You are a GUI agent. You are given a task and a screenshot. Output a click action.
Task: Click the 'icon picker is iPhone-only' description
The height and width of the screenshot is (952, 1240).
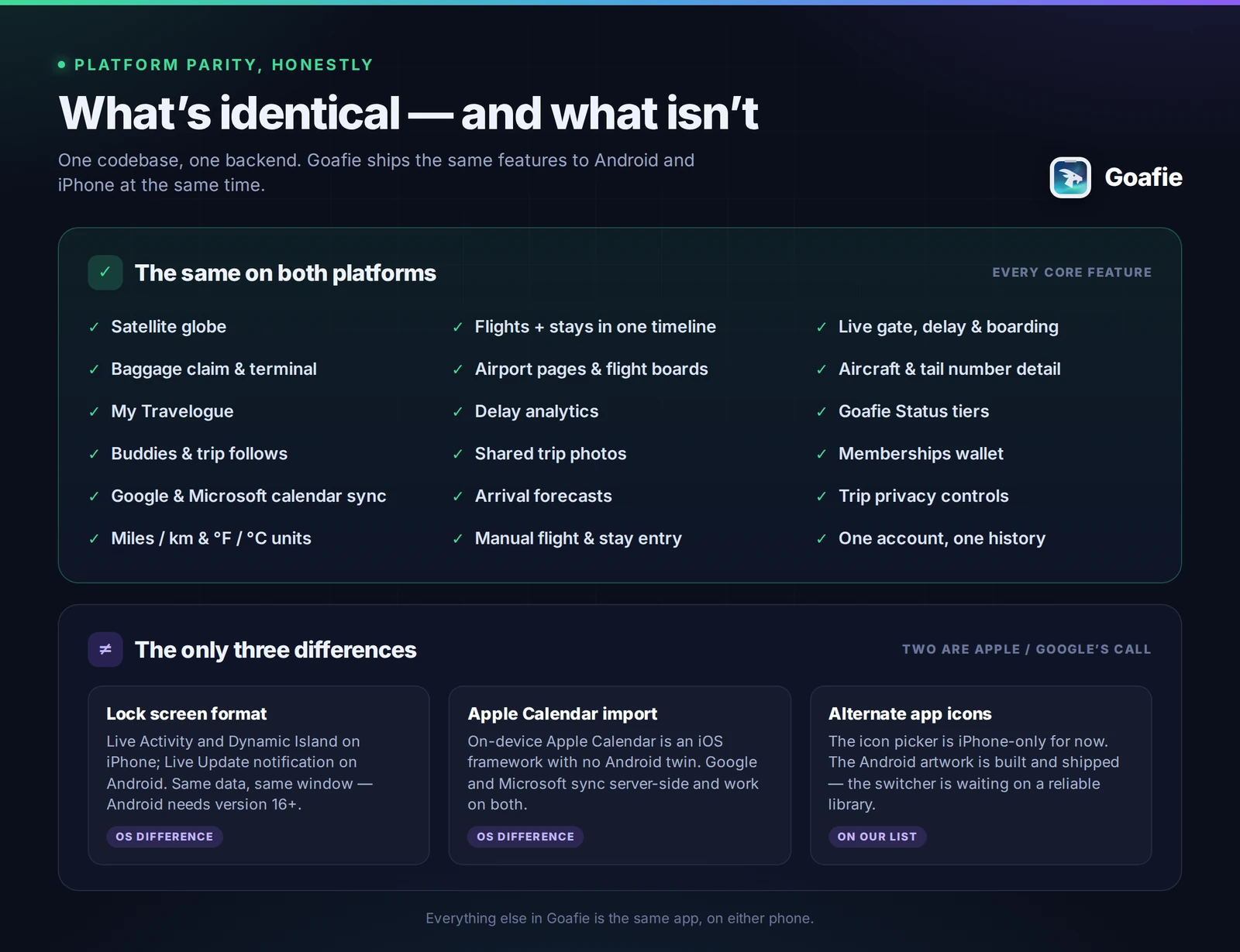coord(973,773)
